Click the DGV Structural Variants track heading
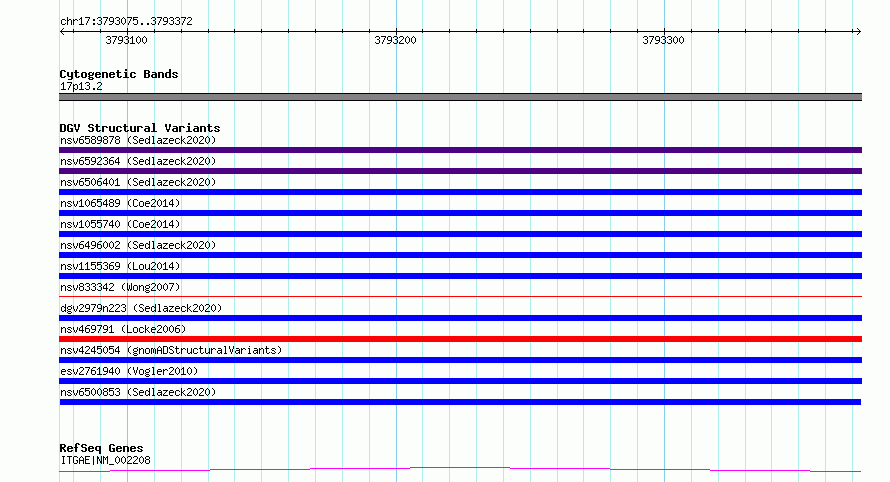 pyautogui.click(x=140, y=128)
